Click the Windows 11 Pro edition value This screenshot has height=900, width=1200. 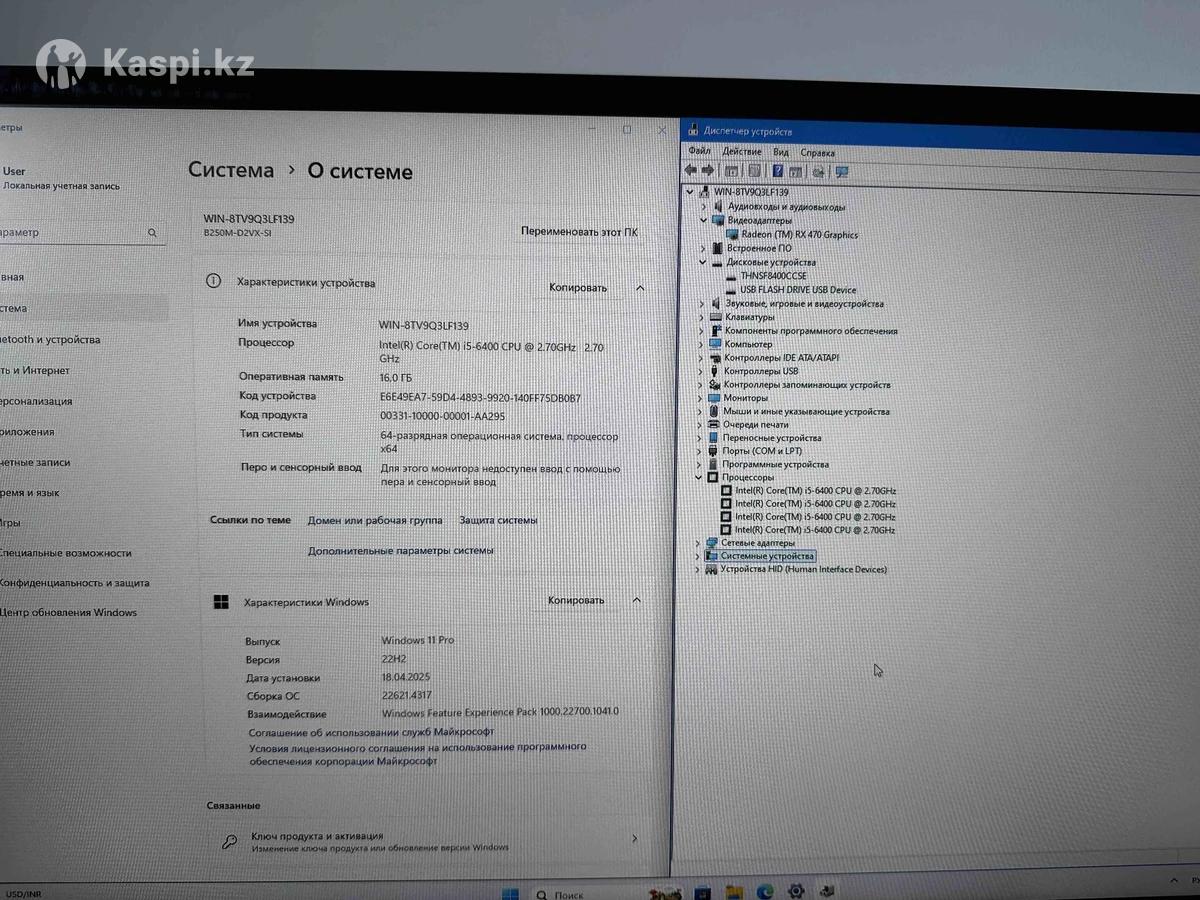pyautogui.click(x=418, y=640)
